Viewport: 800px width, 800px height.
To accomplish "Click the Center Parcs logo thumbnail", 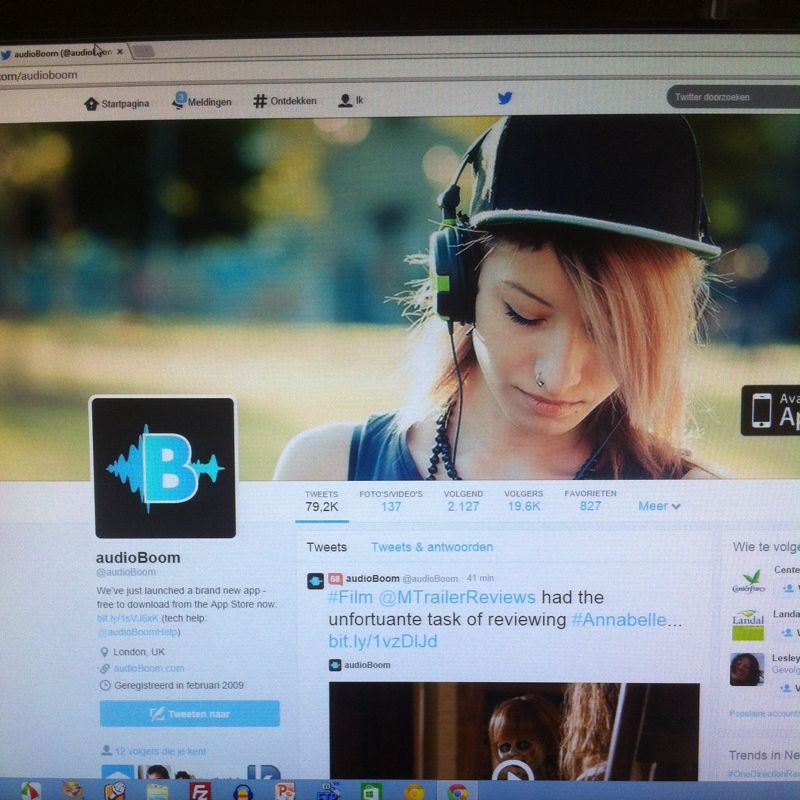I will point(747,581).
